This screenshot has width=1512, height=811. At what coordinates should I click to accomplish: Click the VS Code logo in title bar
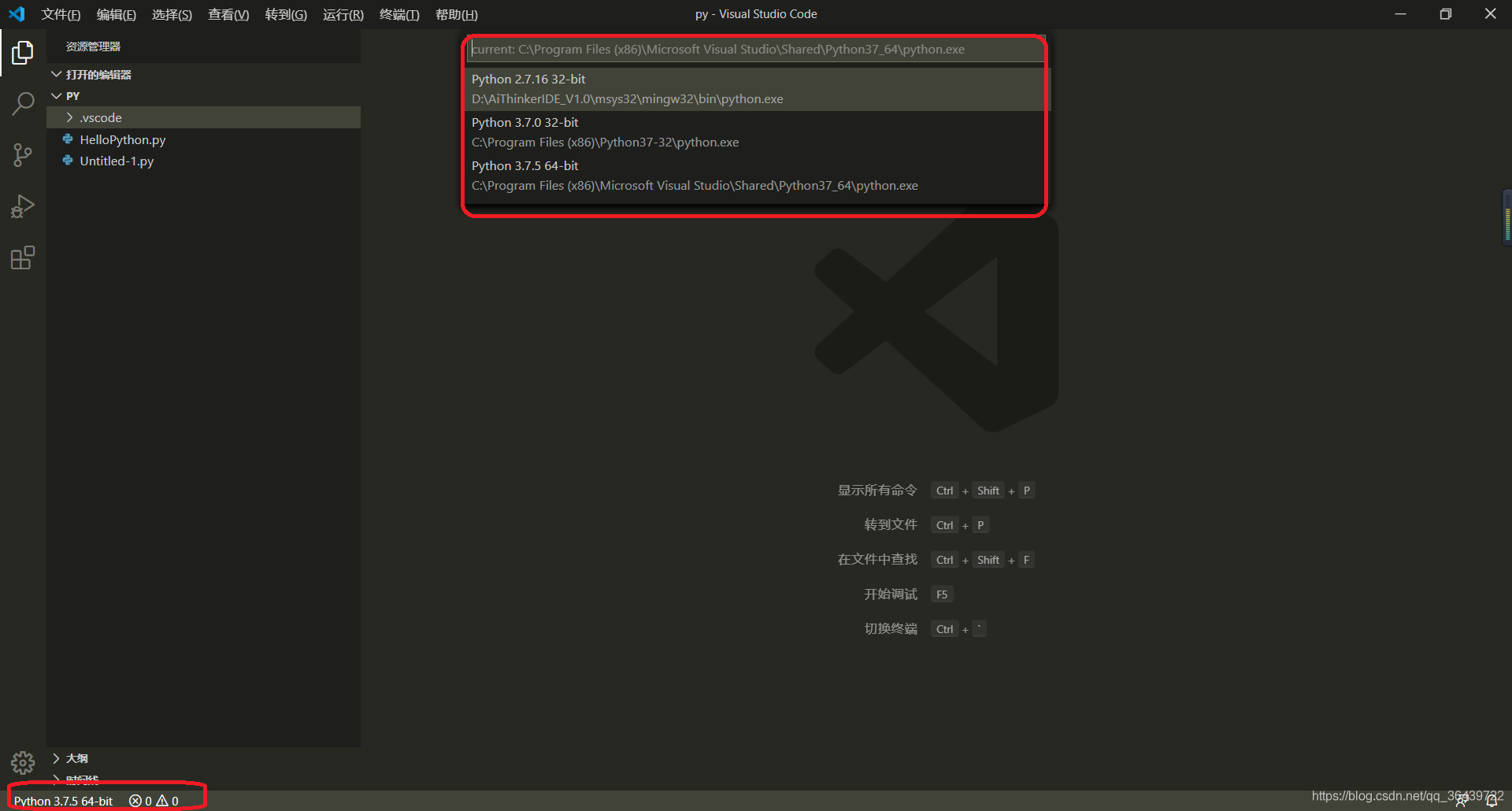click(17, 14)
